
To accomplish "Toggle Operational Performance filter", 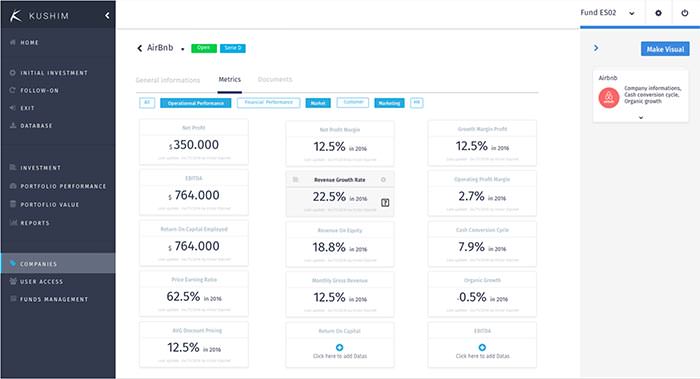I will coord(196,103).
